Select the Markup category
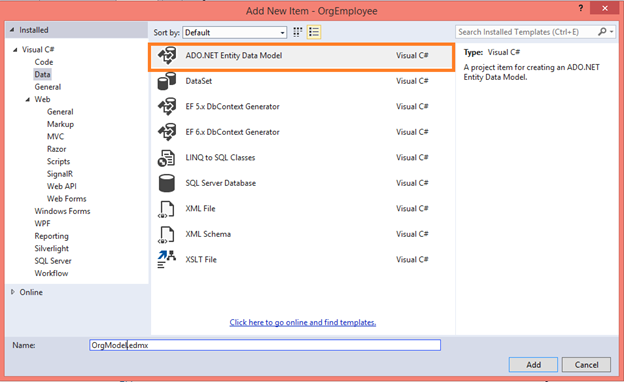This screenshot has width=624, height=382. coord(60,124)
